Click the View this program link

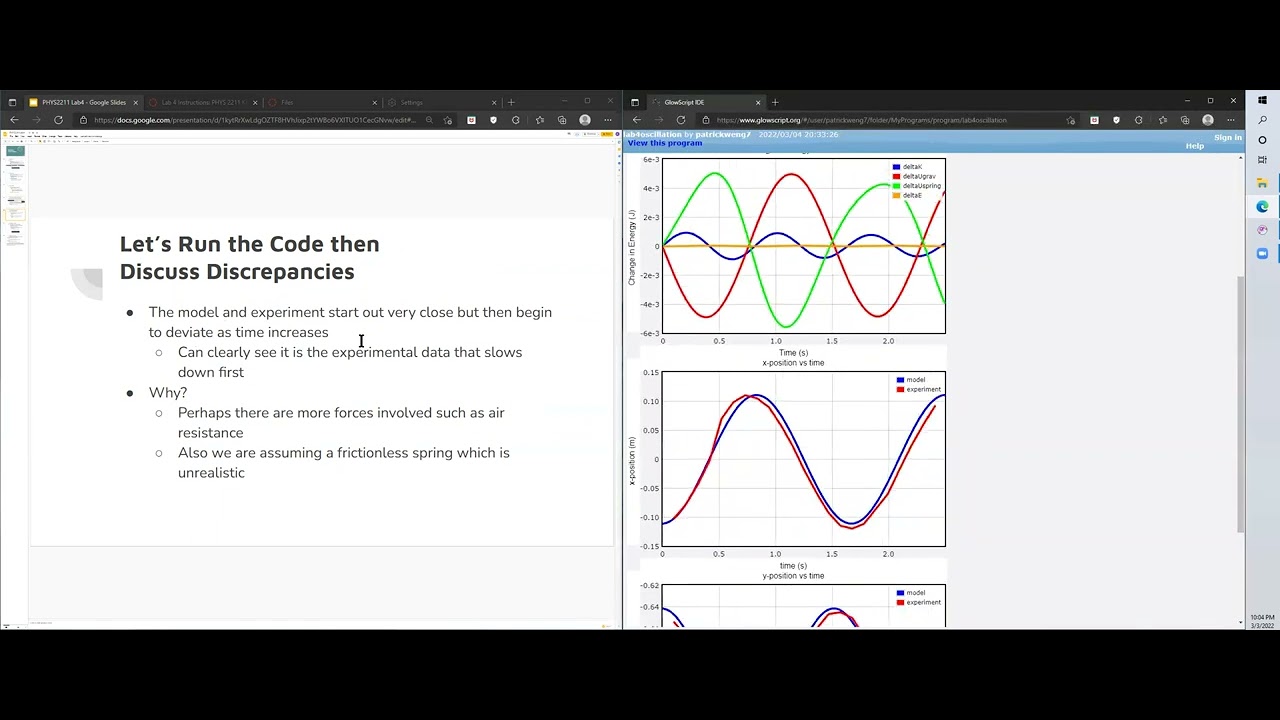[x=665, y=143]
